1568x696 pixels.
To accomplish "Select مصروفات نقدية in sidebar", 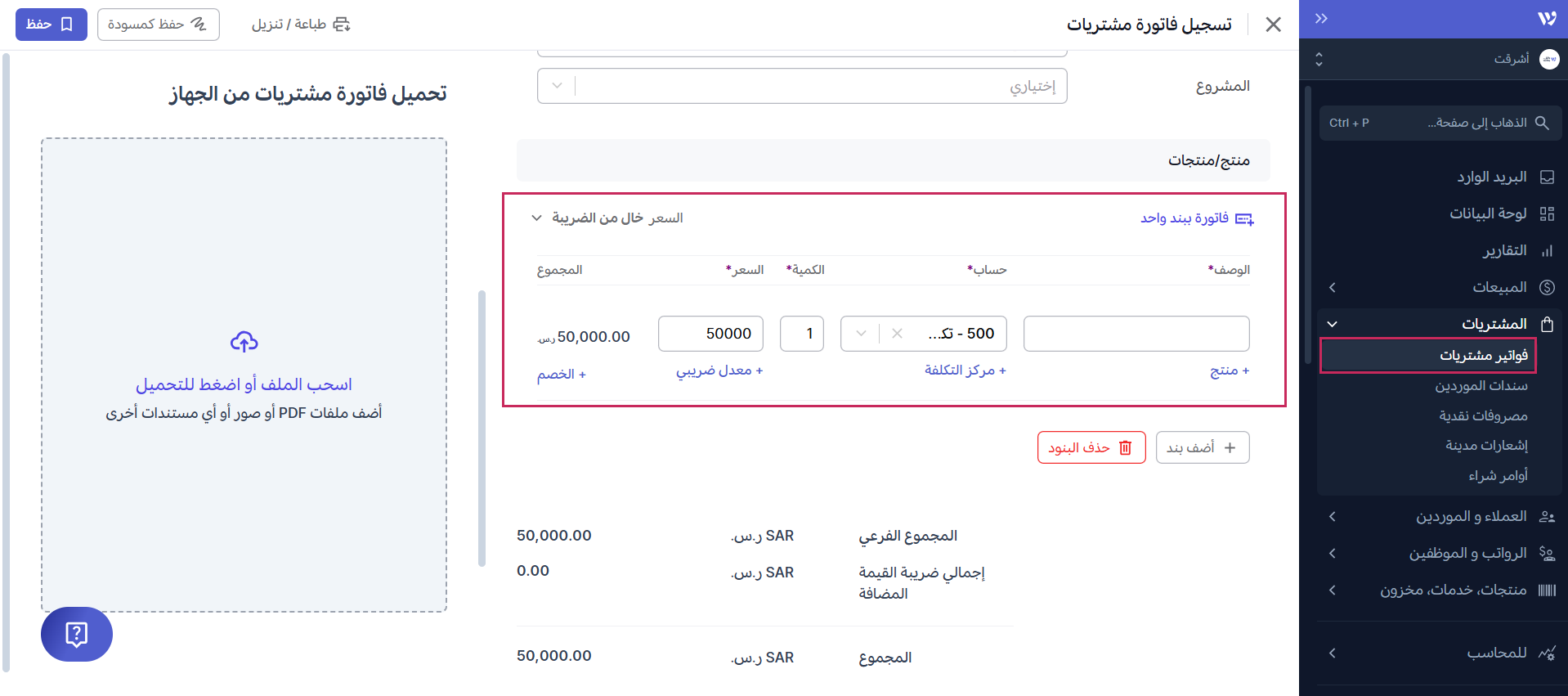I will point(1483,415).
